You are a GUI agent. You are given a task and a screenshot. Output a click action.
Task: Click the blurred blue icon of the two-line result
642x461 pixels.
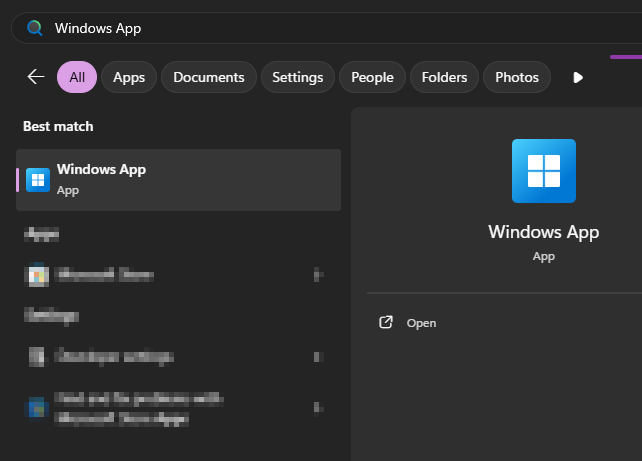point(38,407)
